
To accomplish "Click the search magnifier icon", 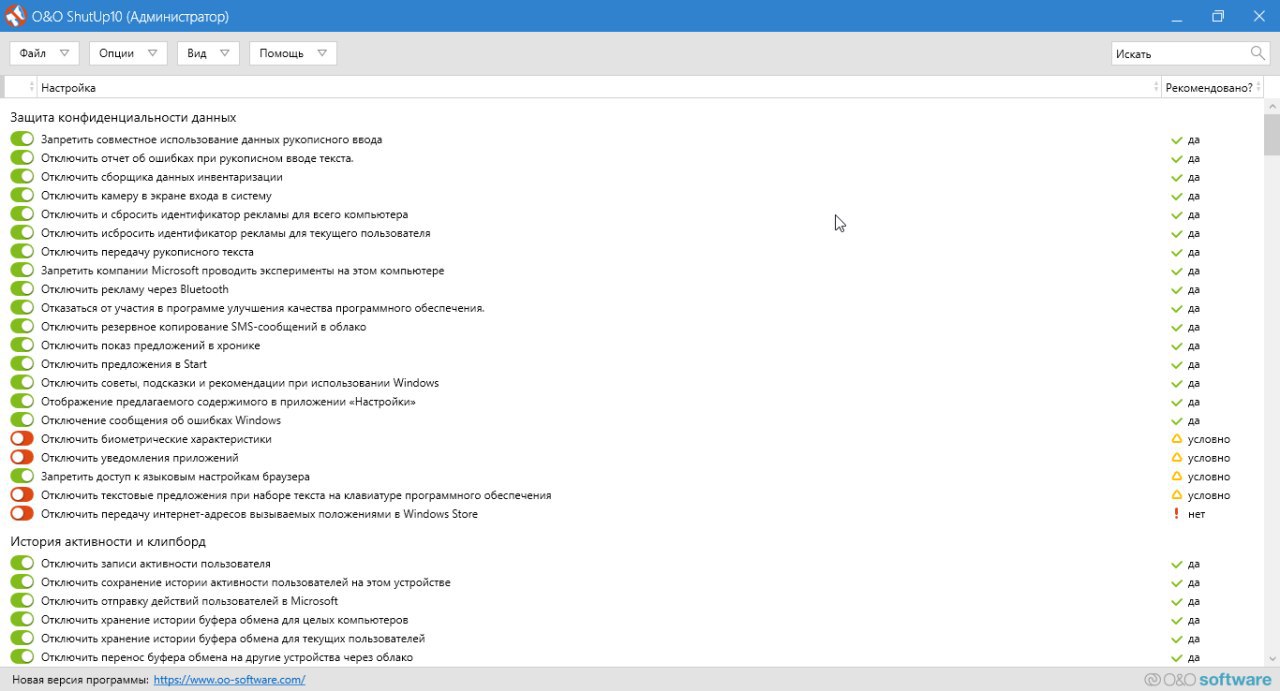I will 1258,53.
